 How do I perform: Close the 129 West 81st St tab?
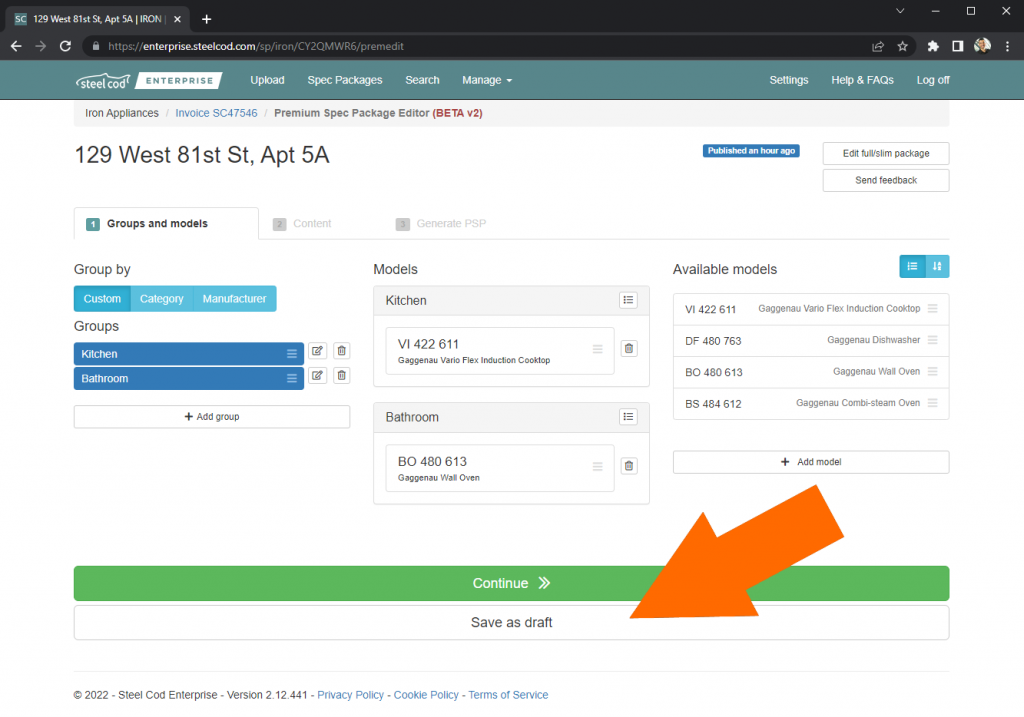(177, 19)
